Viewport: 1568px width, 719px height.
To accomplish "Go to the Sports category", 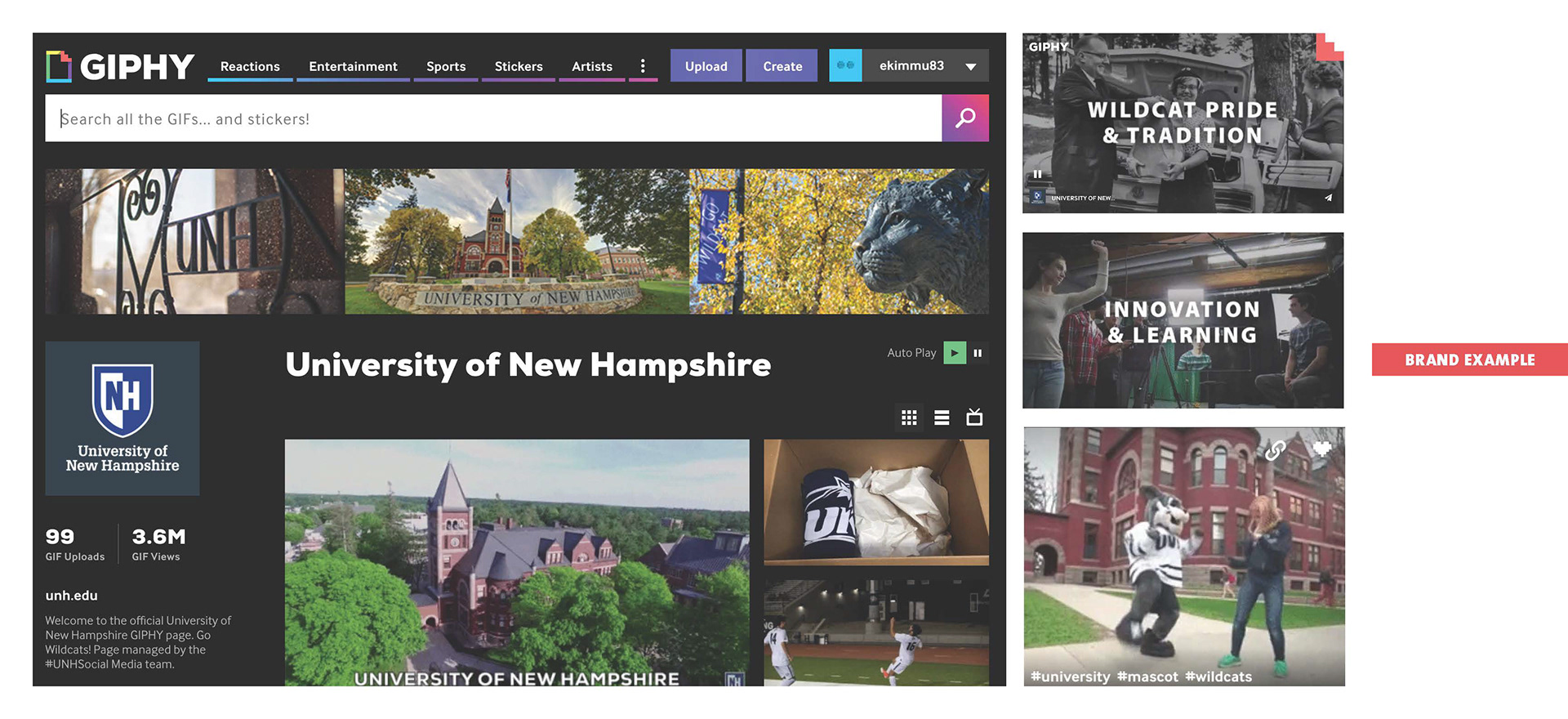I will [446, 66].
